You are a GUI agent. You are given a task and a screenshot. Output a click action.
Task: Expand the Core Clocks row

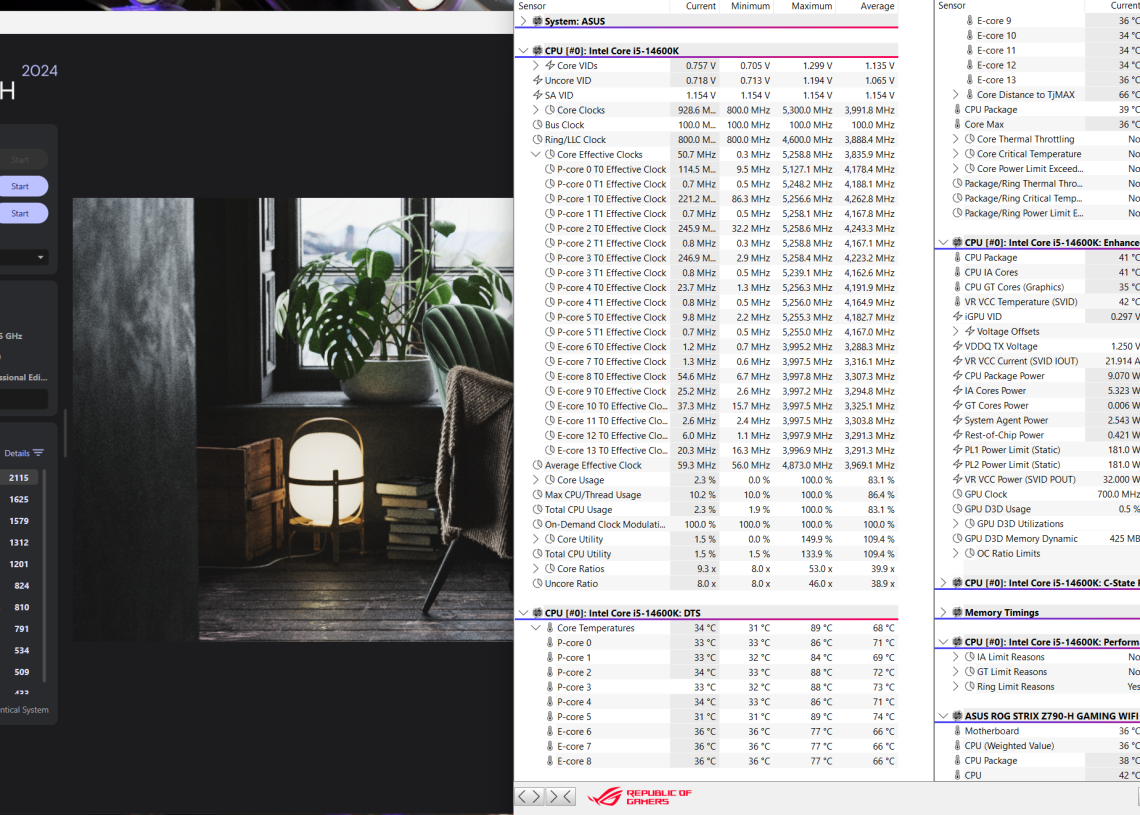pos(536,110)
